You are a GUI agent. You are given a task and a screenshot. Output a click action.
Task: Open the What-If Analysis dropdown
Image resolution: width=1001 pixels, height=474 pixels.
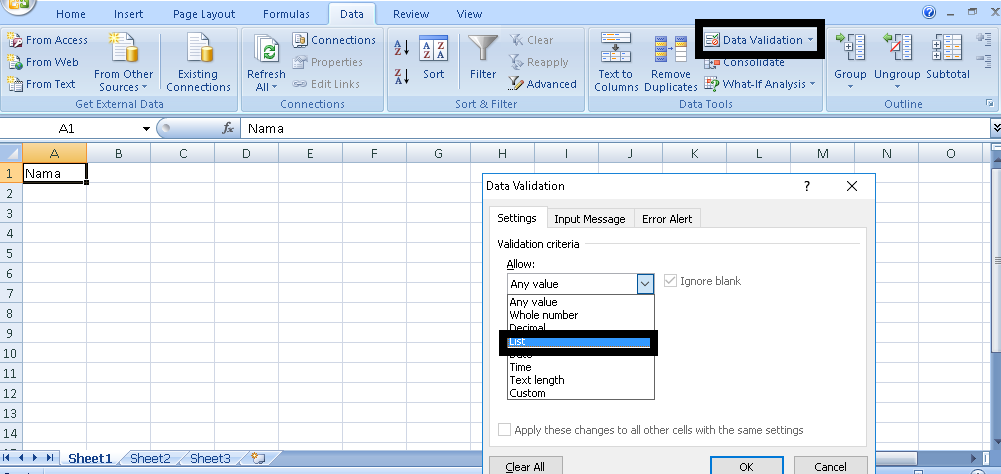760,84
